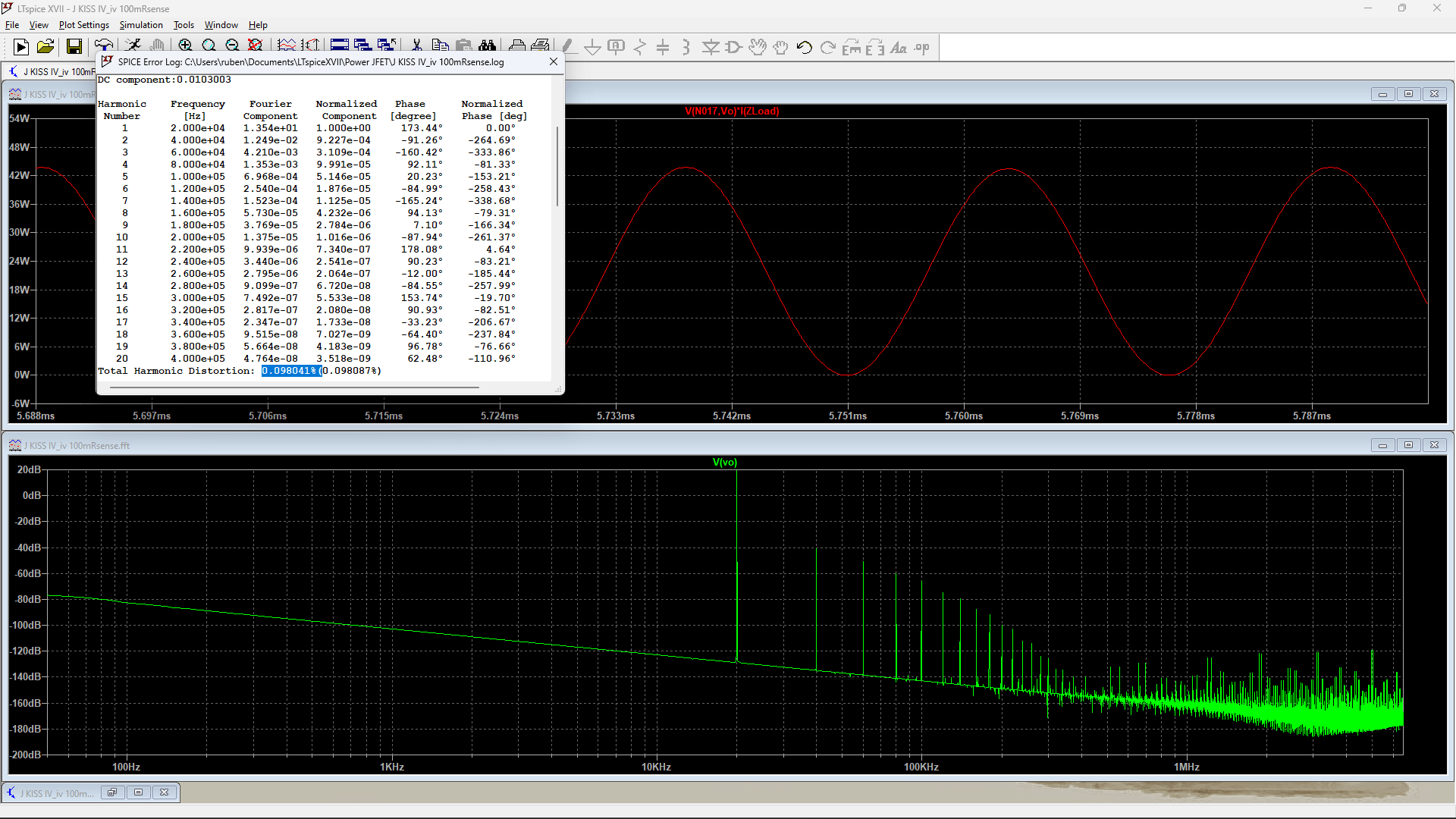Click the Cut scissors icon
The image size is (1456, 819).
pyautogui.click(x=416, y=45)
